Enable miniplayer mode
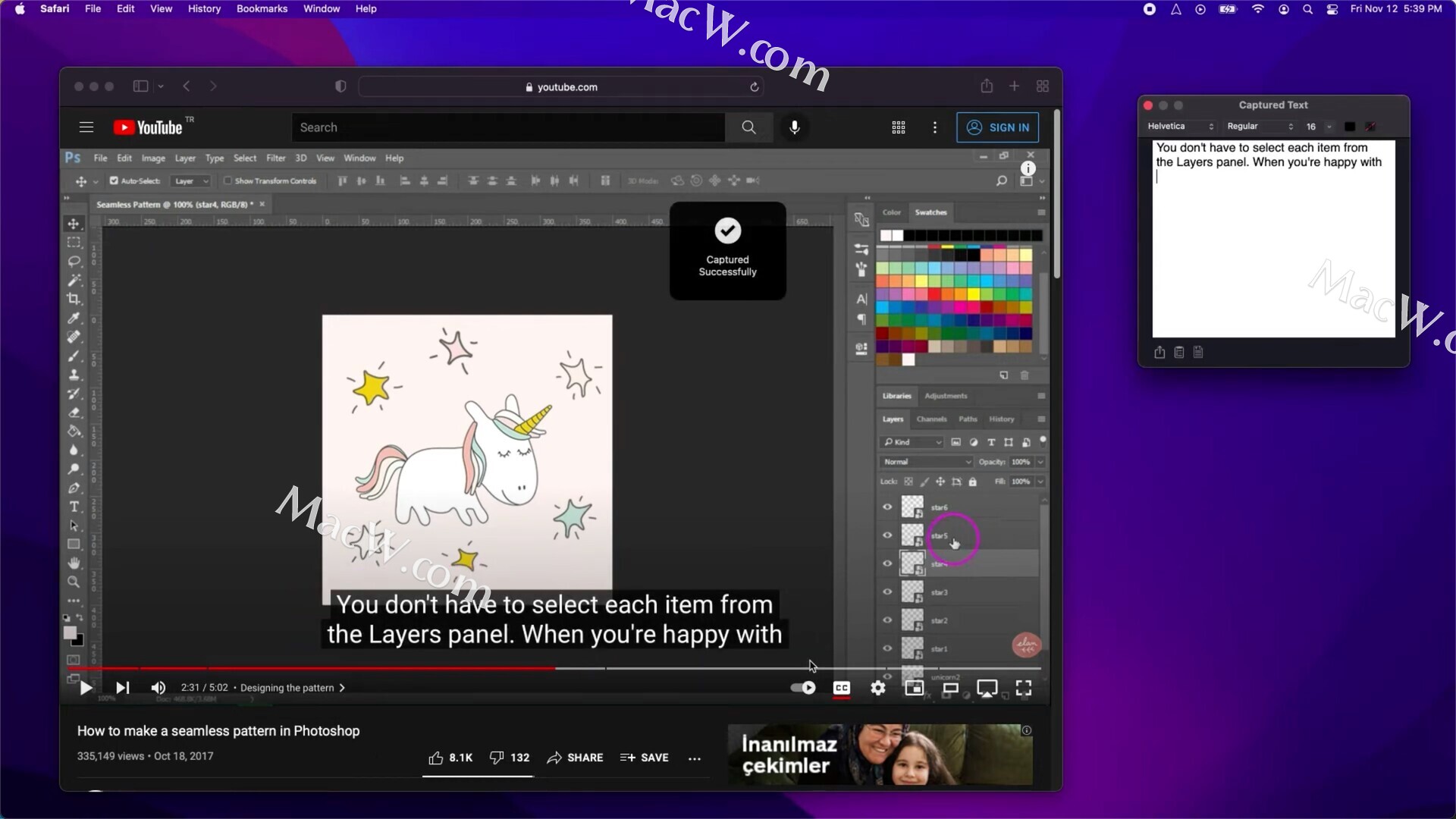The width and height of the screenshot is (1456, 819). (x=914, y=688)
